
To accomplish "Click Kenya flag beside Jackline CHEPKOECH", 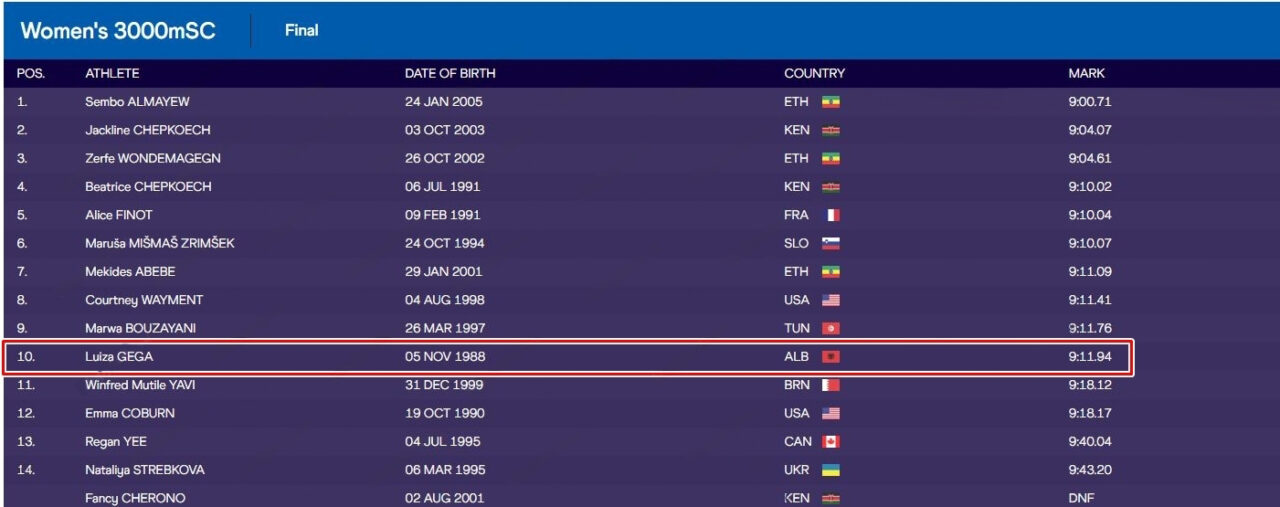I will coord(830,130).
